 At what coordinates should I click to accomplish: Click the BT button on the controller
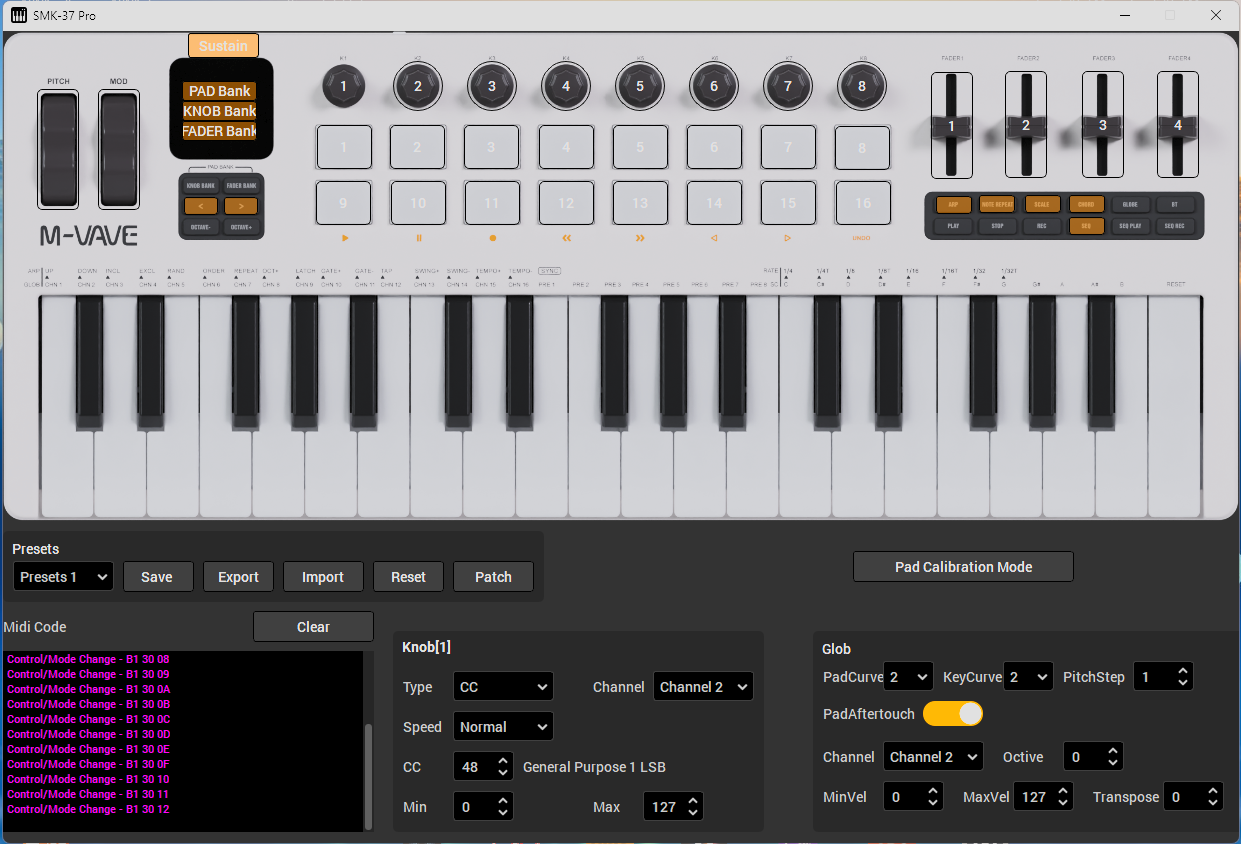click(1174, 204)
